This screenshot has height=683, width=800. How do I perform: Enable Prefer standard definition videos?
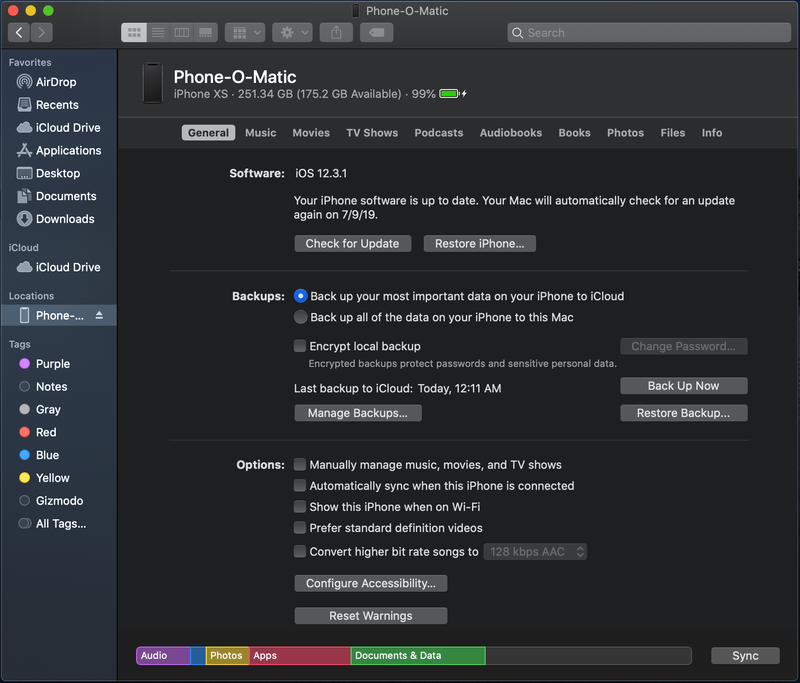pyautogui.click(x=300, y=527)
